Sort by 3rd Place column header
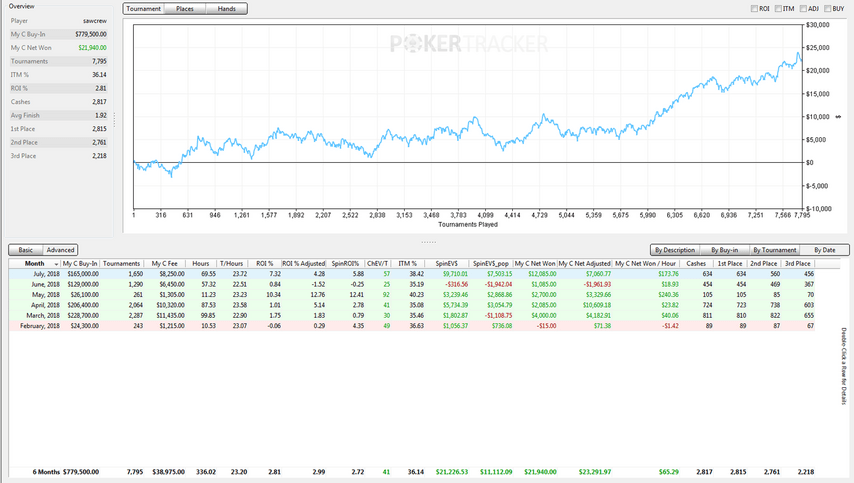Screen dimensions: 854x483 pyautogui.click(x=798, y=264)
